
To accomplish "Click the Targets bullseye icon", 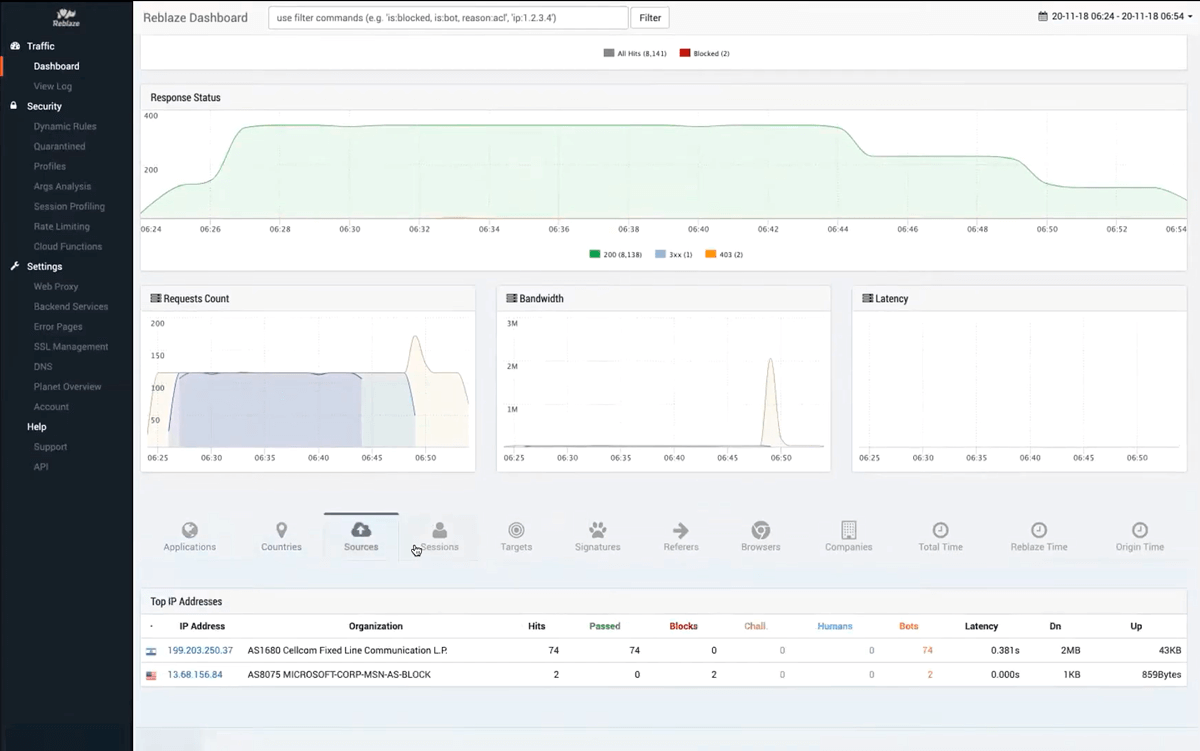I will click(516, 530).
